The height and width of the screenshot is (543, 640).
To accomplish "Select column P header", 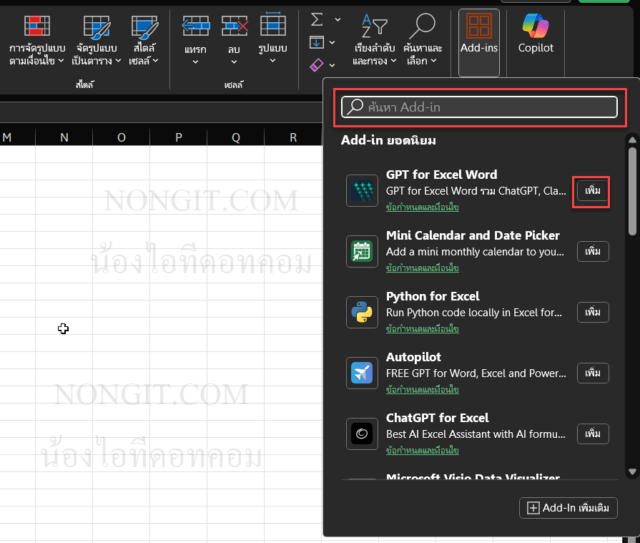I will tap(178, 138).
